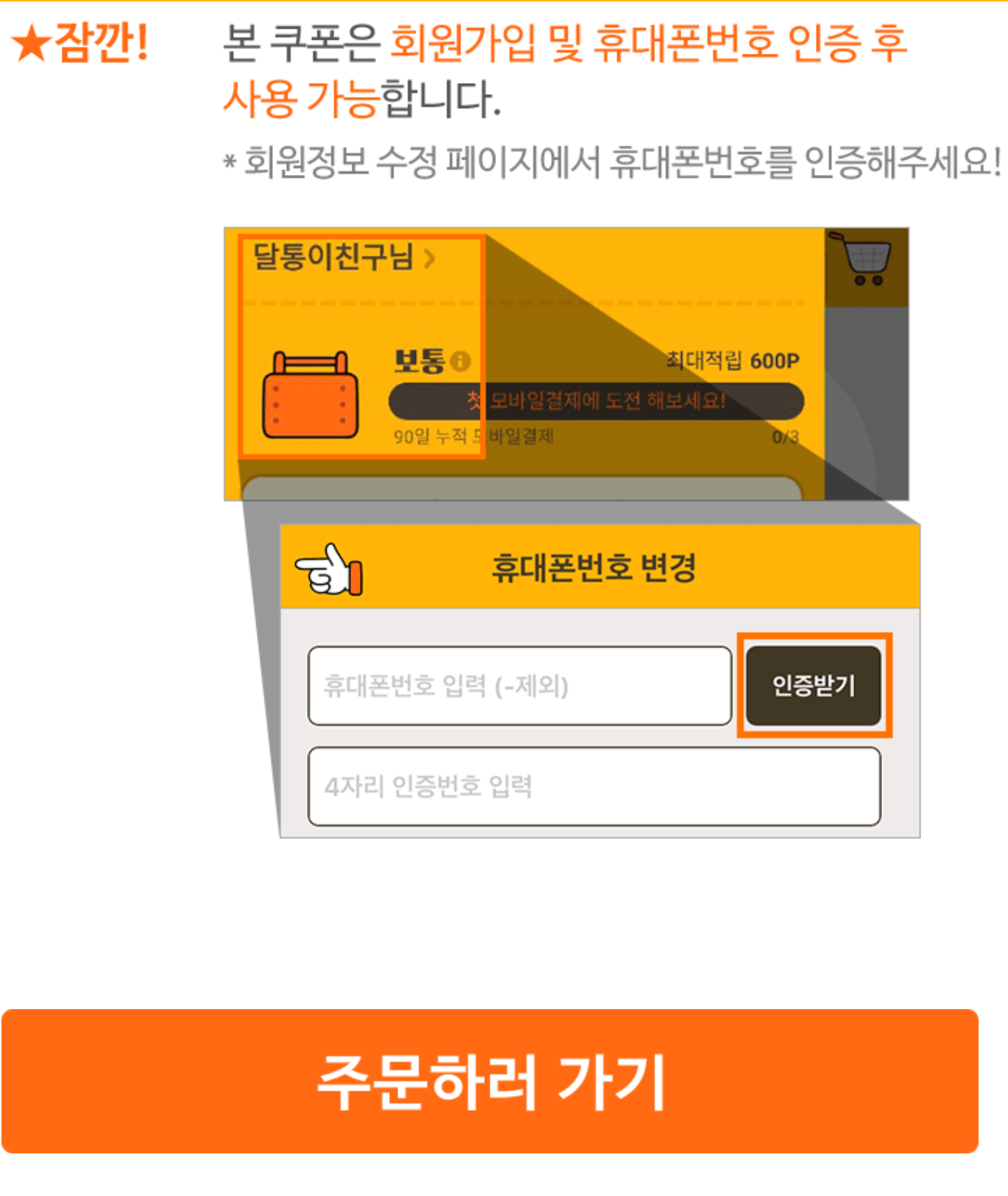Click the 0/3 payment counter

point(785,437)
